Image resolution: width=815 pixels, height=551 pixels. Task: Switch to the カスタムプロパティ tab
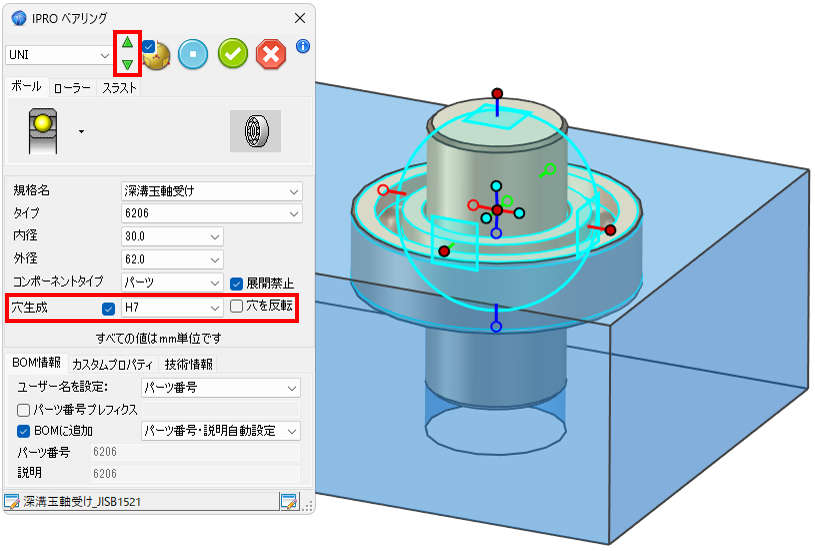click(x=113, y=364)
